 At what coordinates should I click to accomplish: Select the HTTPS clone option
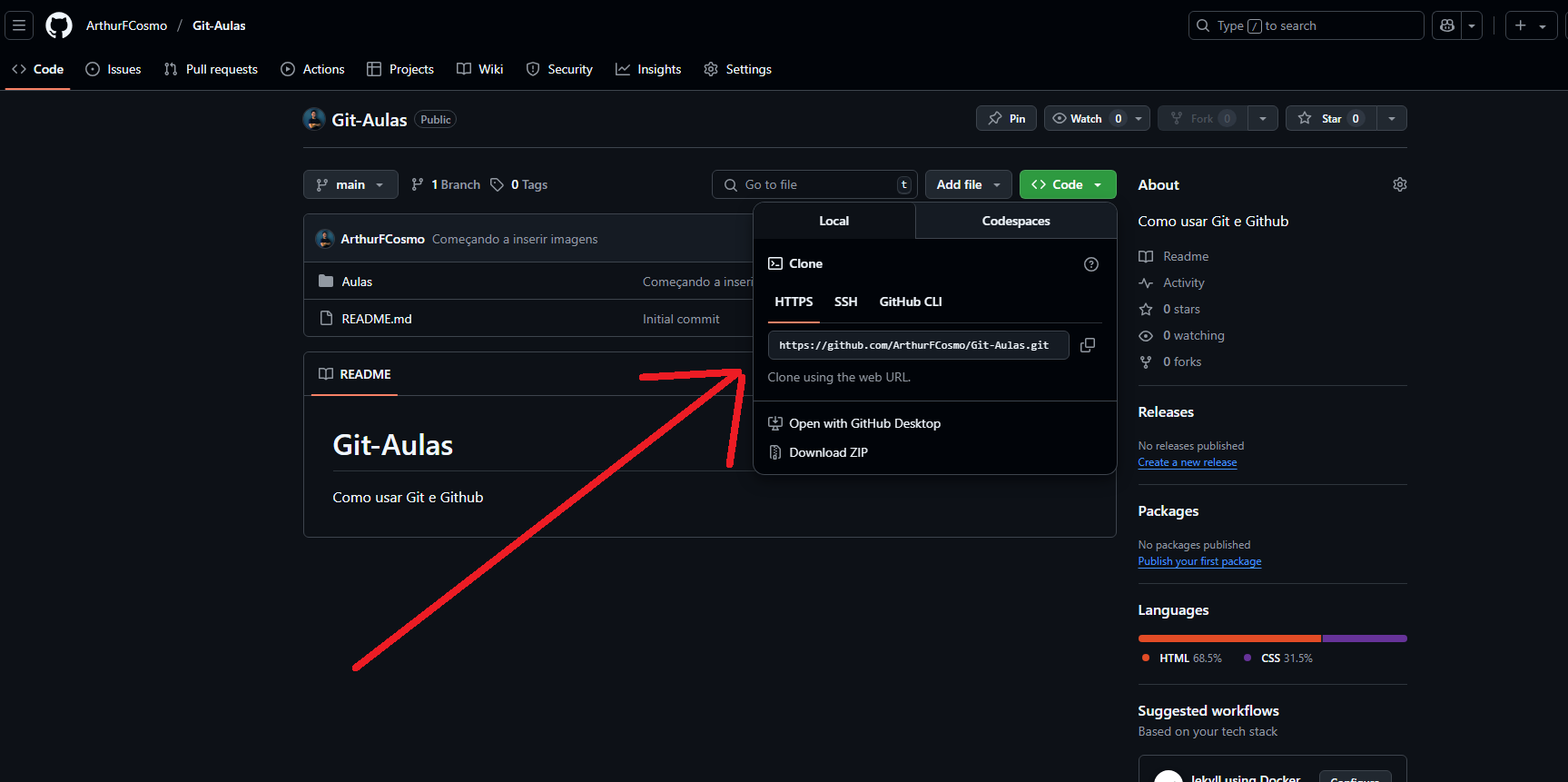[794, 302]
